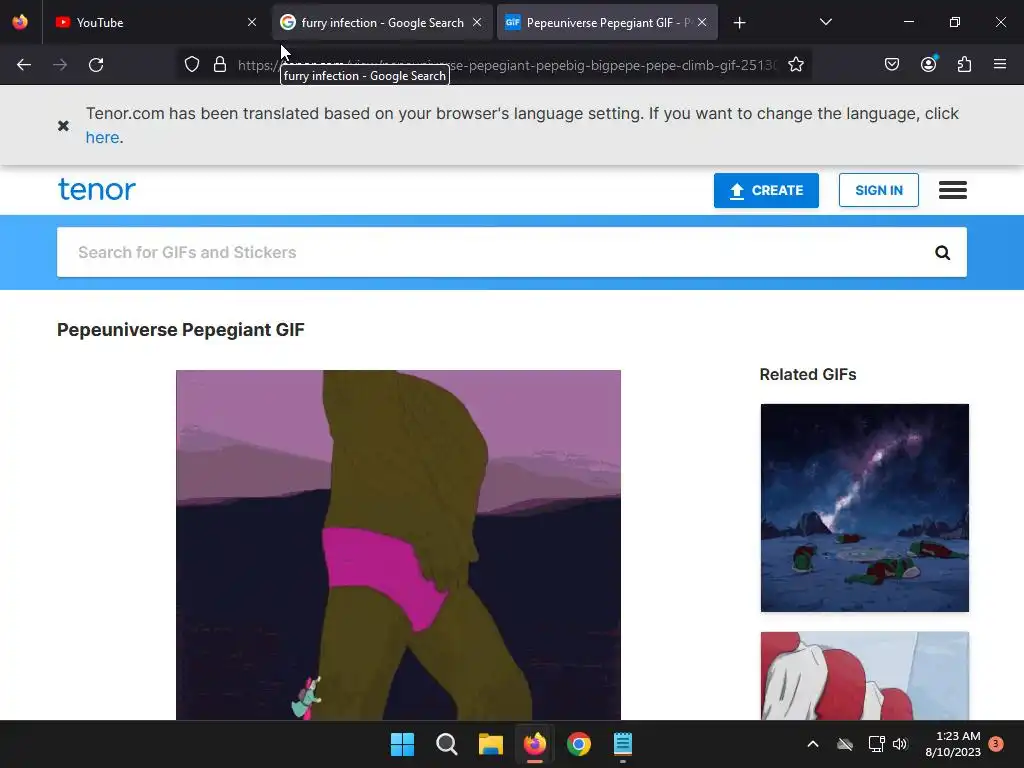This screenshot has height=768, width=1024.
Task: Click the CREATE upload button
Action: coord(766,190)
